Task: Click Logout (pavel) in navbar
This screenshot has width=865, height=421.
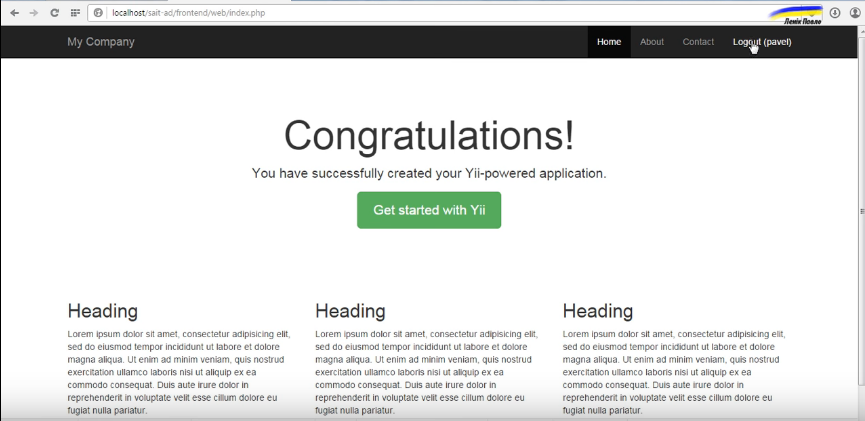Action: click(762, 42)
